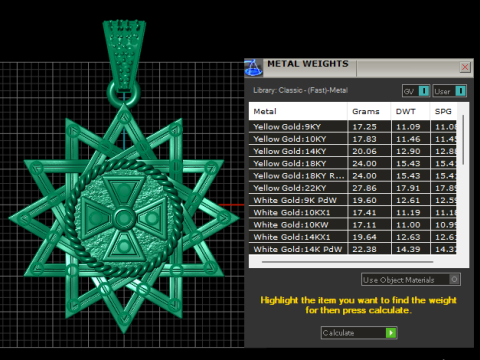
Task: Select White Gold:10KW row
Action: (x=353, y=225)
